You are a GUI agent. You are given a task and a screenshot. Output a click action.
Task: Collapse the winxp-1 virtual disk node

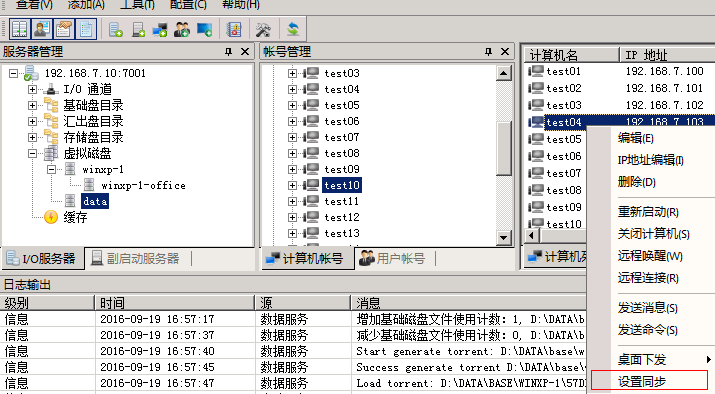(52, 169)
